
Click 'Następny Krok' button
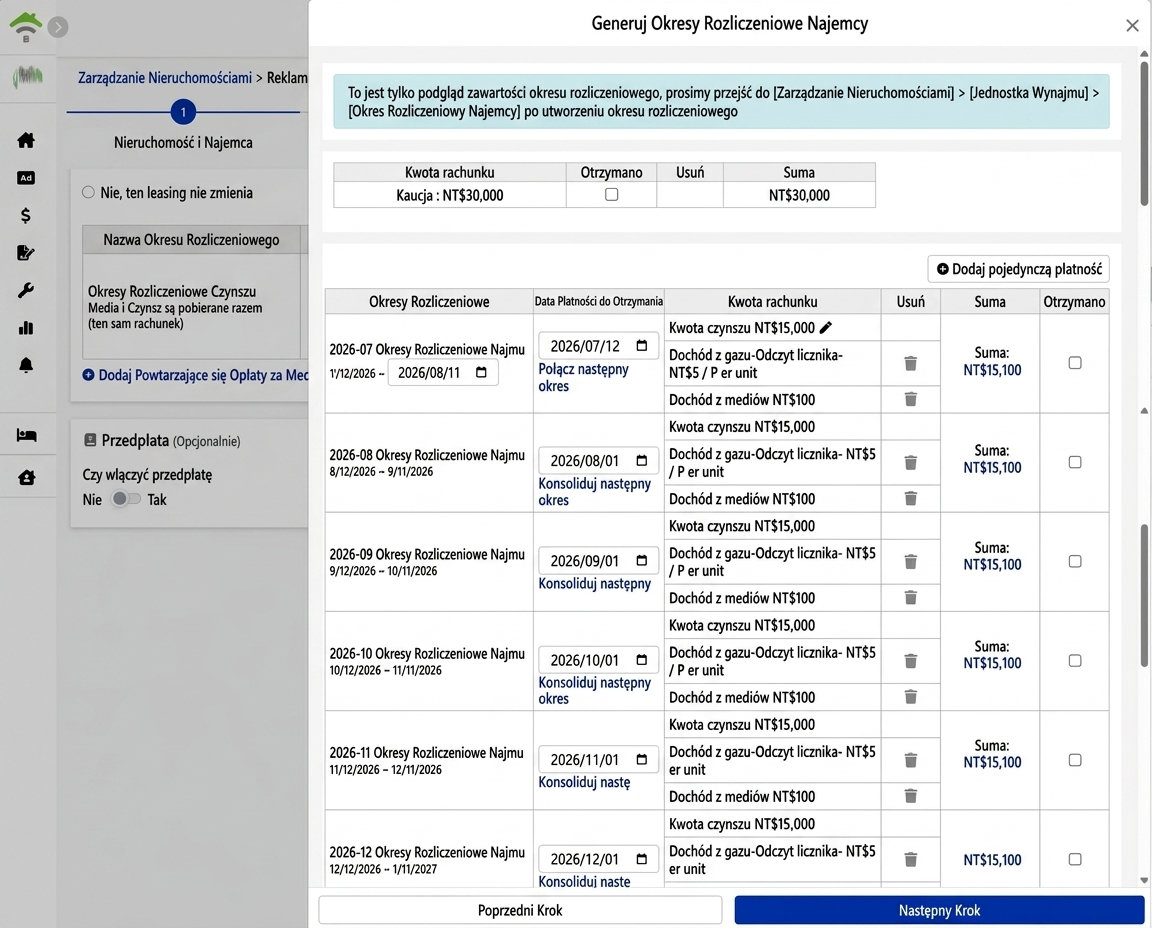[x=939, y=910]
